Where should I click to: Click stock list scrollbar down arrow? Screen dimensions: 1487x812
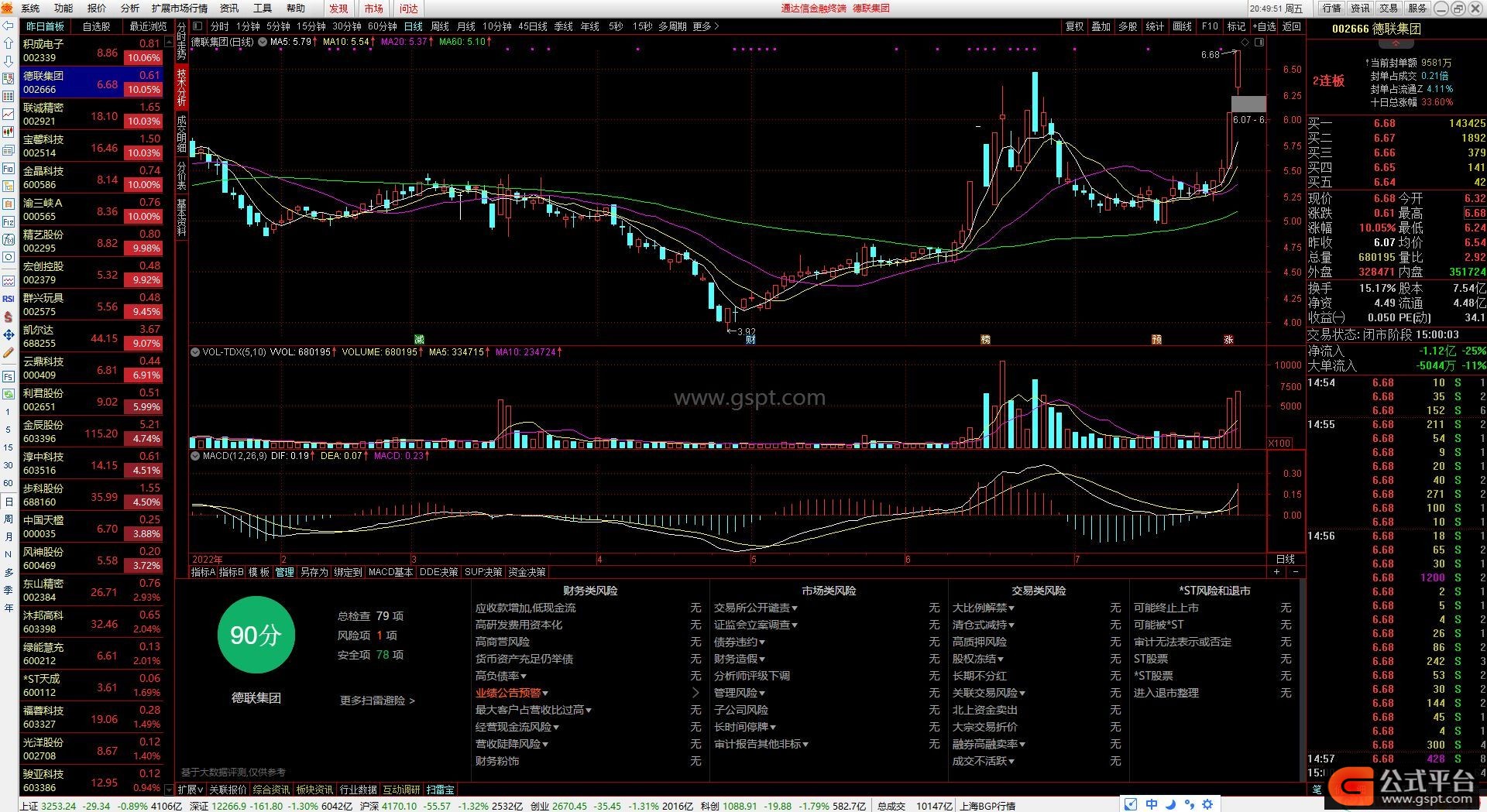coord(170,790)
